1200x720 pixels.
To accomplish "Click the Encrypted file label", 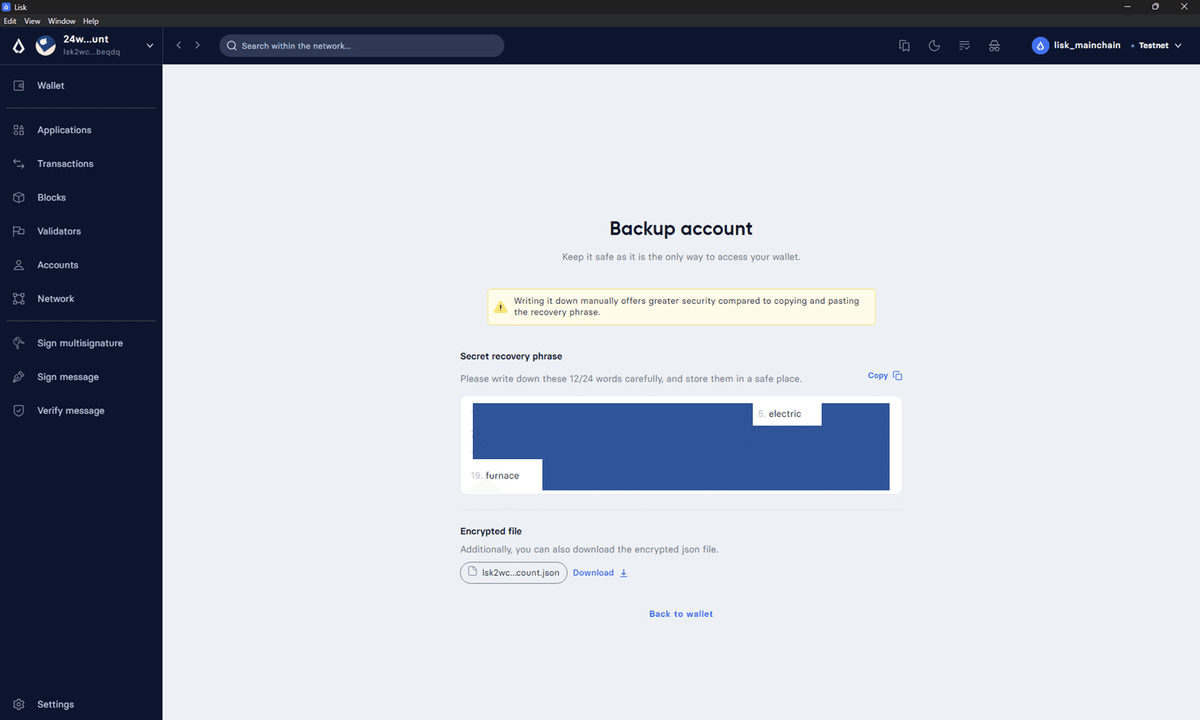I will 491,532.
